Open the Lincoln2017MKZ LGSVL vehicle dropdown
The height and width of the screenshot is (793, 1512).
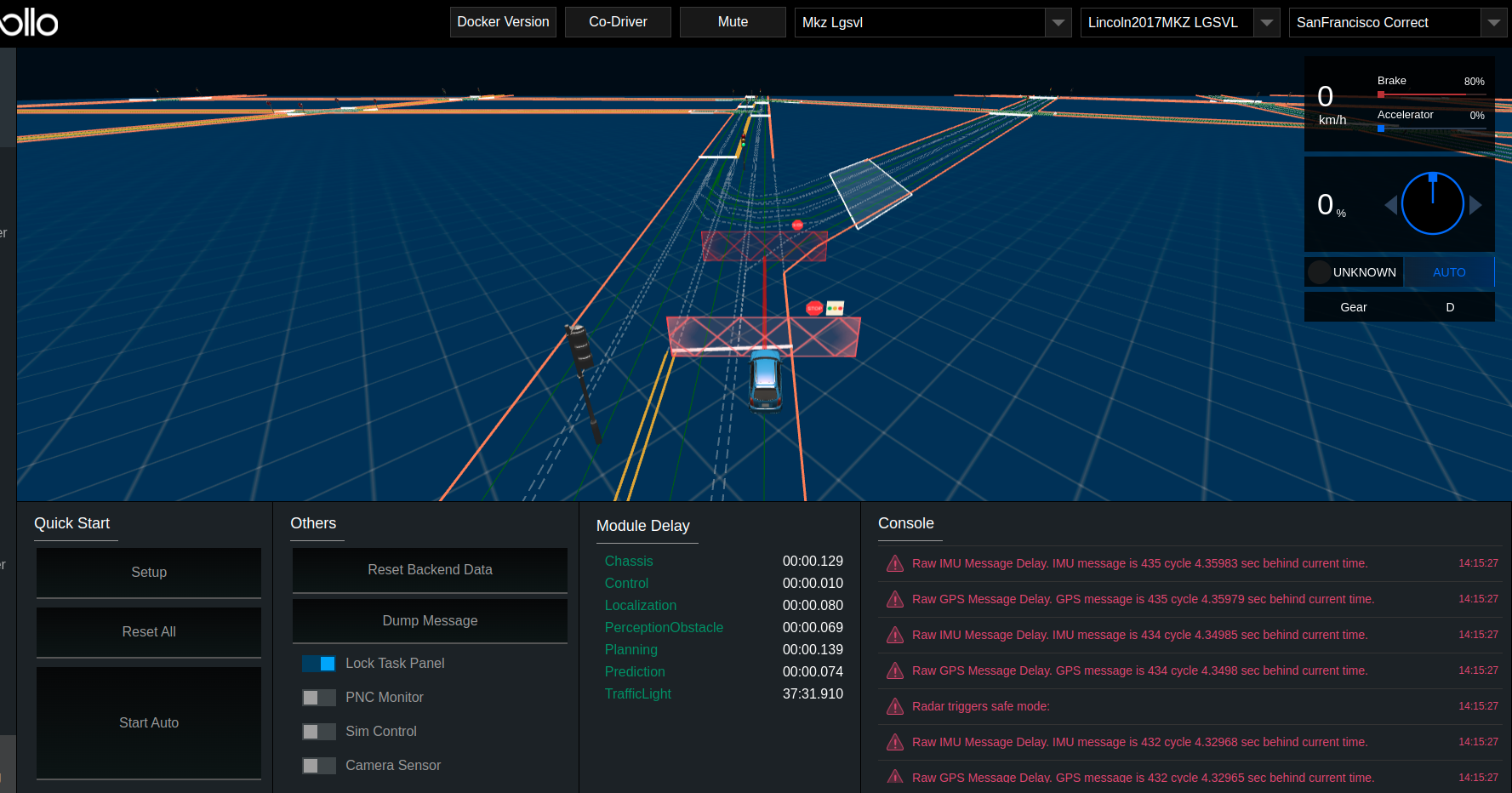[1267, 22]
